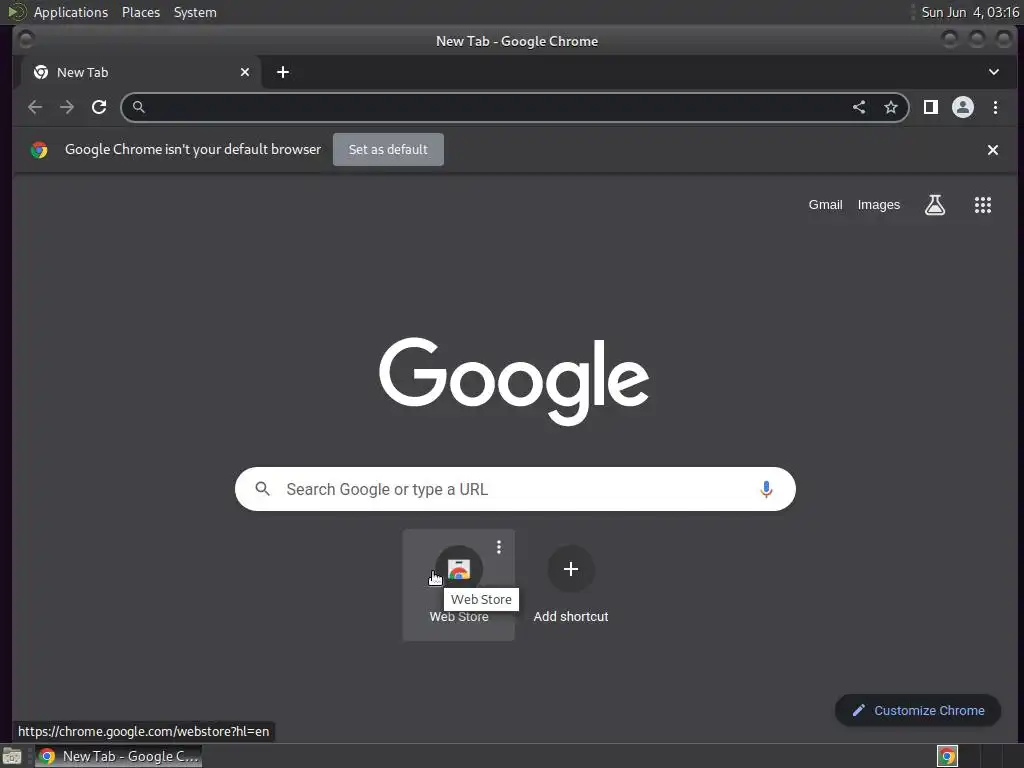Open Web Store shortcut's three-dot options
Image resolution: width=1024 pixels, height=768 pixels.
coord(499,547)
